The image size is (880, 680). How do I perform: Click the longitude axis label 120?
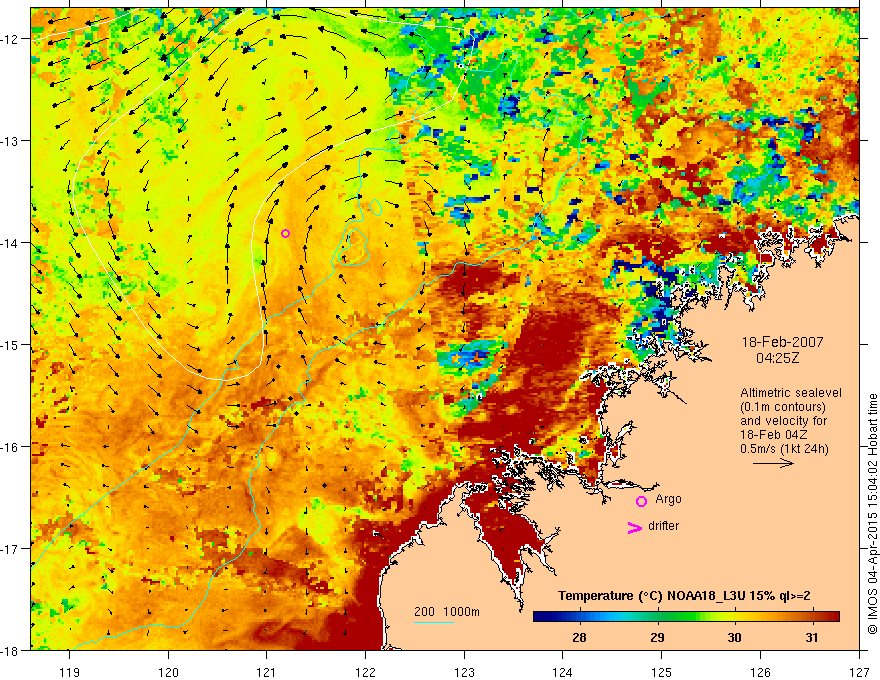click(x=168, y=672)
